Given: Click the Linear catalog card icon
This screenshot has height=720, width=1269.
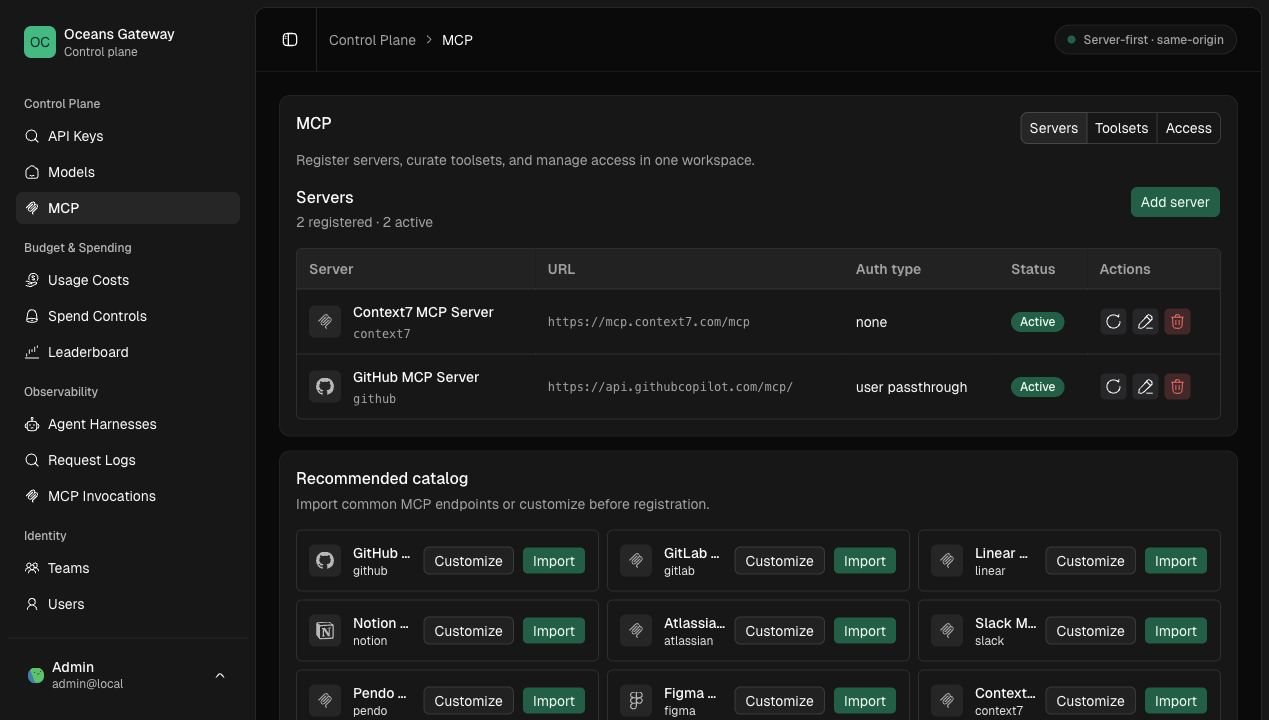Looking at the screenshot, I should click(x=947, y=561).
